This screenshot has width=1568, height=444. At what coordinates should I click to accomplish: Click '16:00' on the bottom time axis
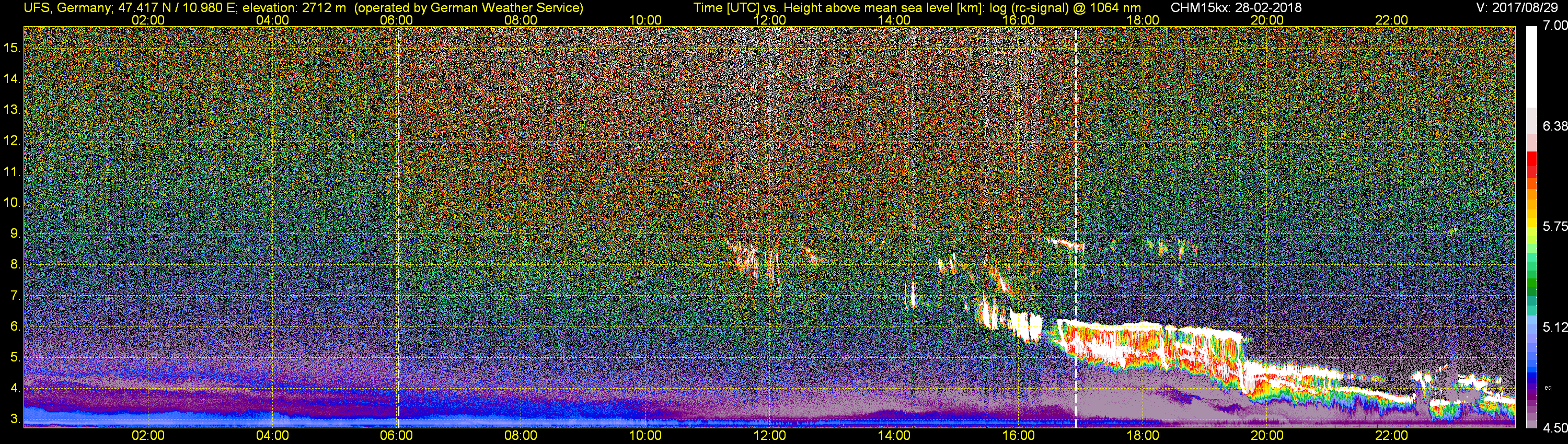tap(1018, 436)
